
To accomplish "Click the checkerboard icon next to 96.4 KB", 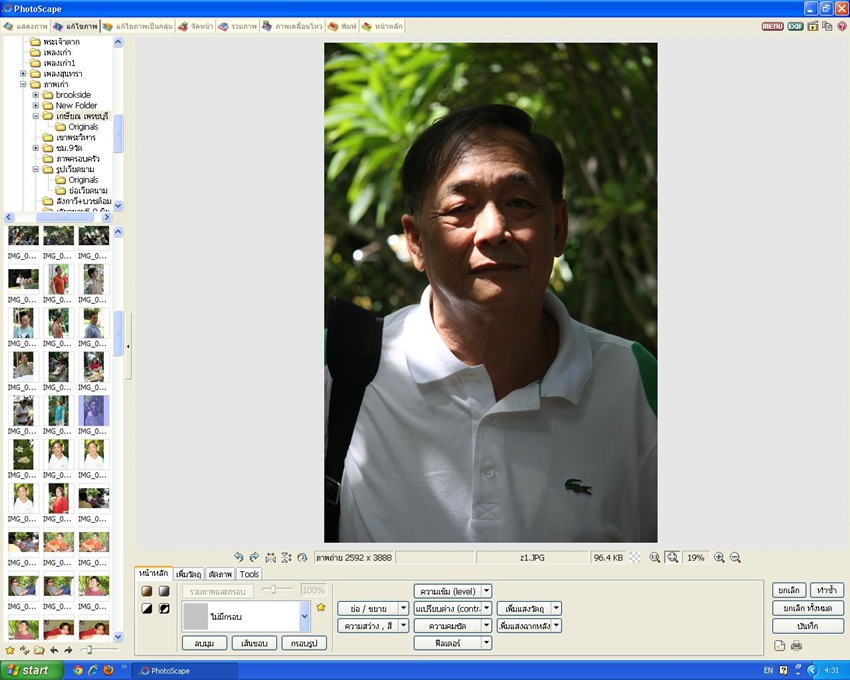I will tap(635, 557).
